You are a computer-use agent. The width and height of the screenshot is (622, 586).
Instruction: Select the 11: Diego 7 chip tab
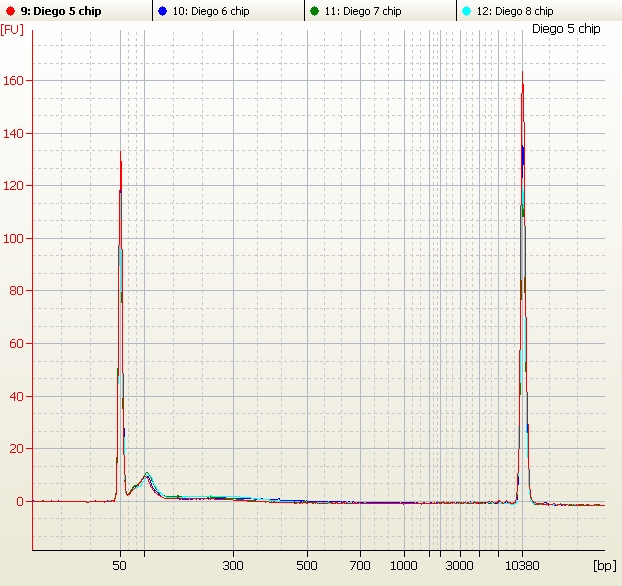point(363,11)
